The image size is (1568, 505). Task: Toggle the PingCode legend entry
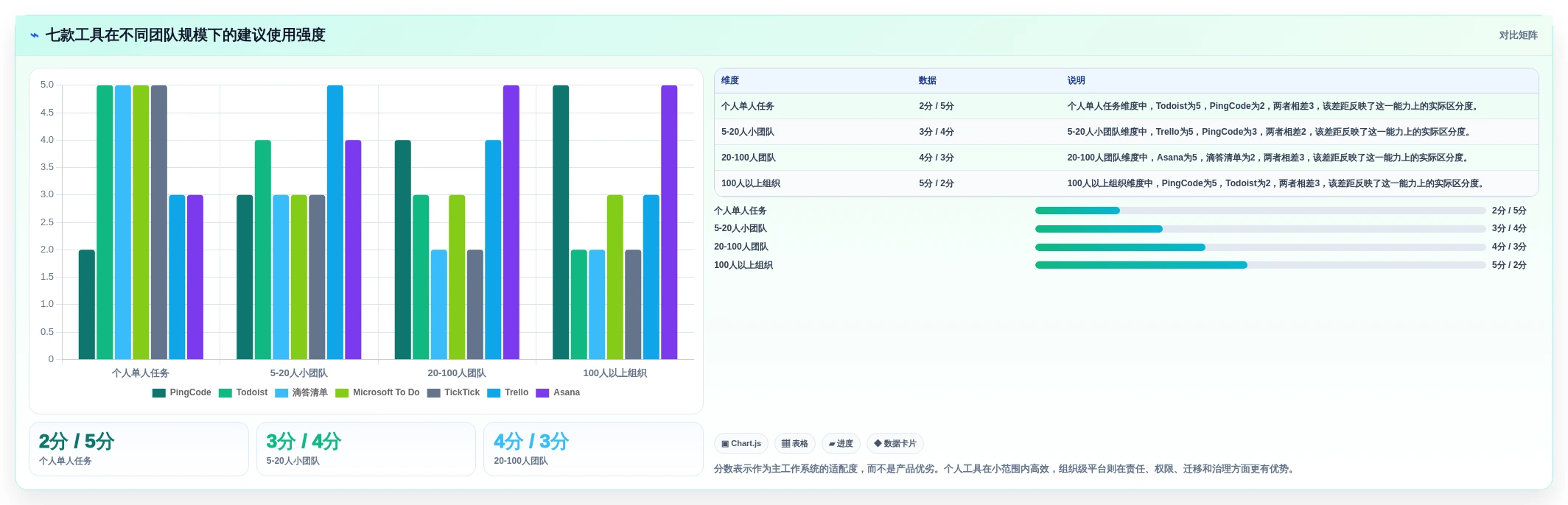(x=182, y=392)
